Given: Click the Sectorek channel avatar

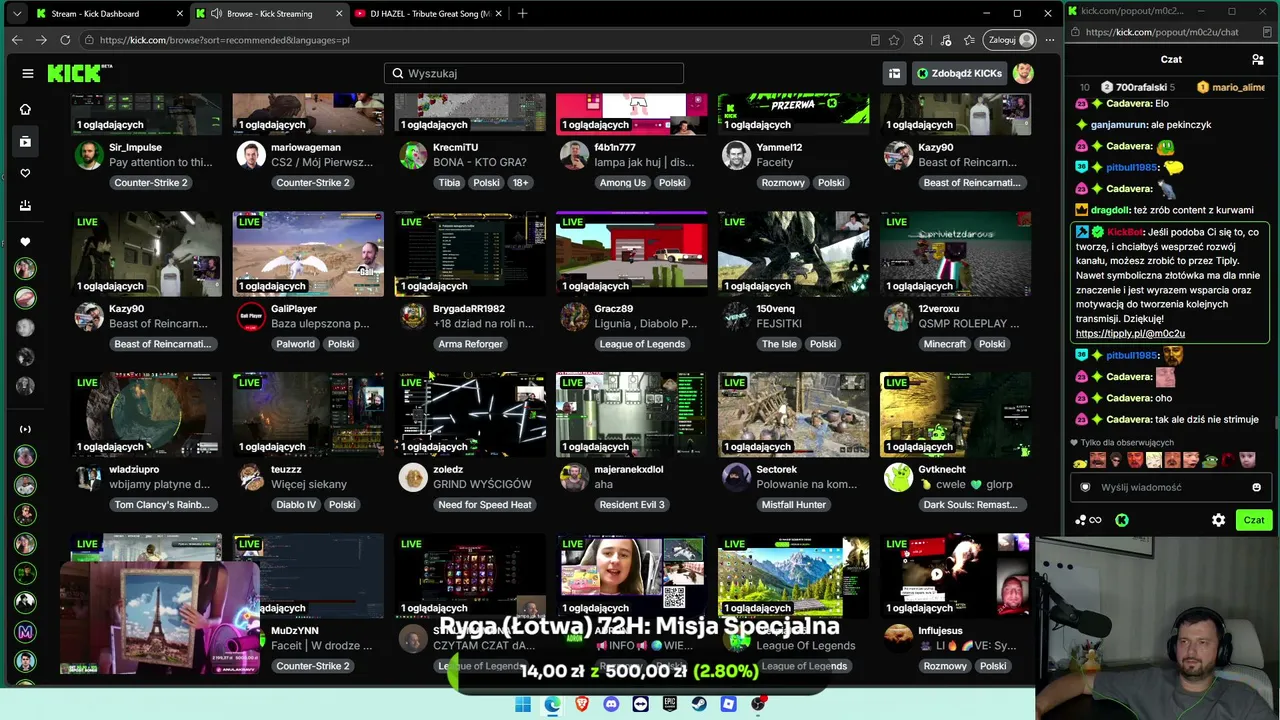Looking at the screenshot, I should pyautogui.click(x=736, y=478).
